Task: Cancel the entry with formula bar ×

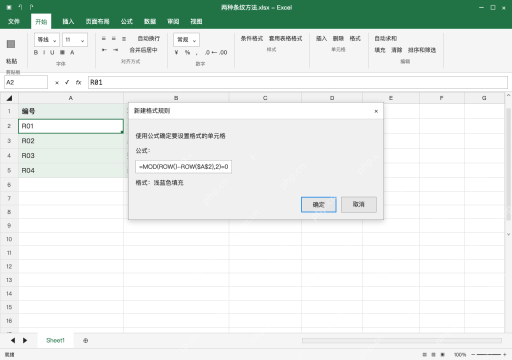Action: tap(57, 83)
